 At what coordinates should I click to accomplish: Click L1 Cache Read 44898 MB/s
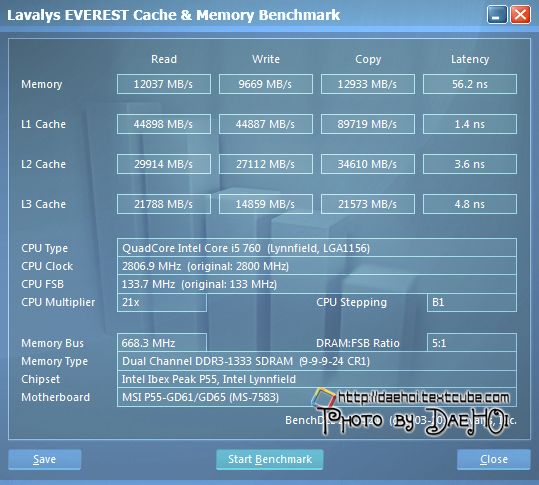(x=164, y=124)
